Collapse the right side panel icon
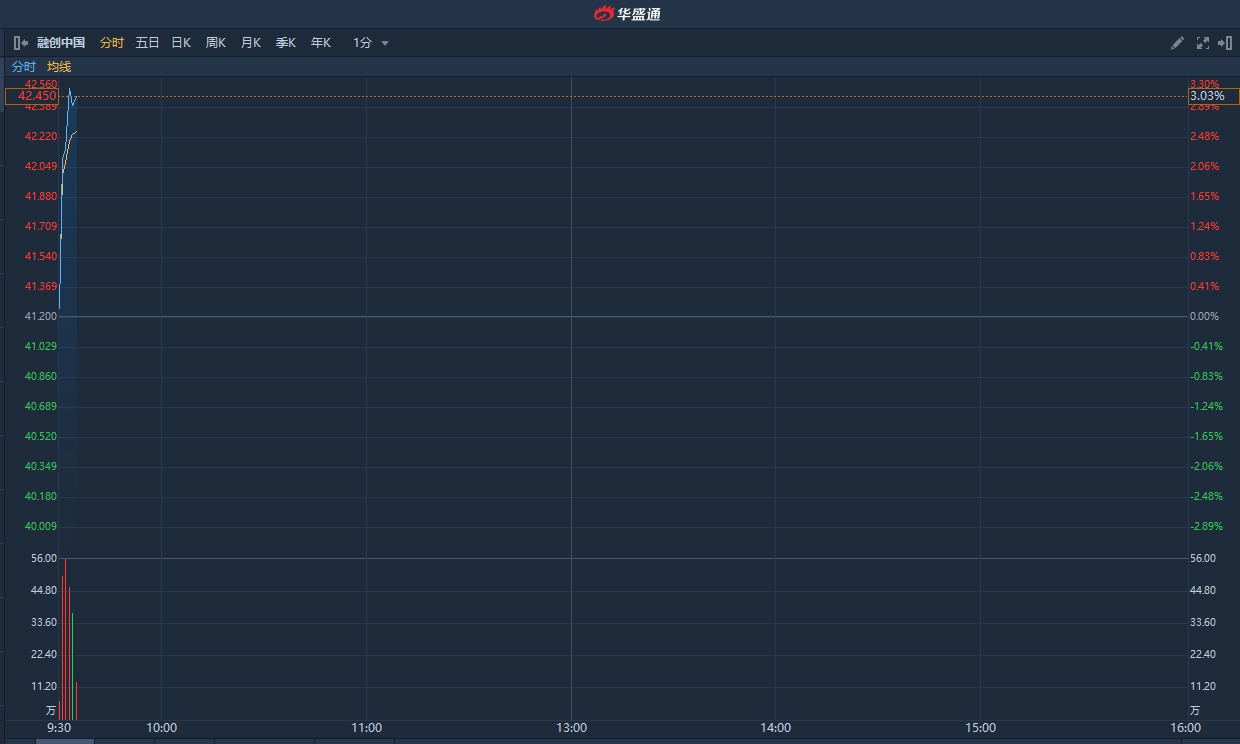The width and height of the screenshot is (1240, 744). point(1225,43)
